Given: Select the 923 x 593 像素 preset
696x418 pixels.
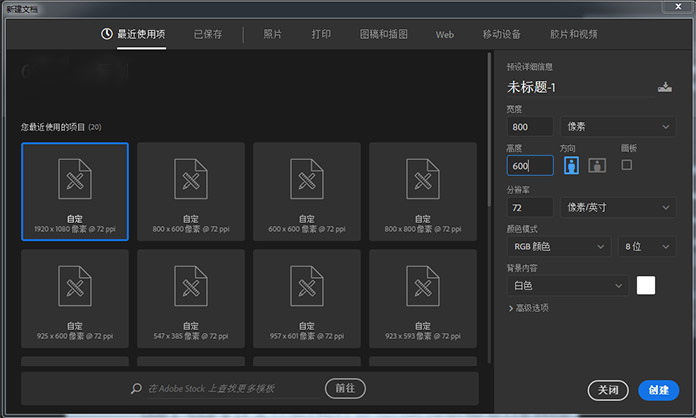Looking at the screenshot, I should tap(423, 299).
